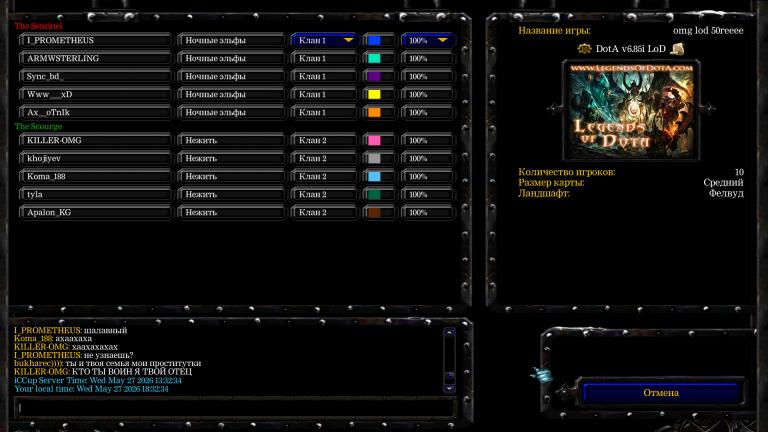The image size is (768, 432).
Task: Click the Legends of Dota map preview image
Action: 631,110
